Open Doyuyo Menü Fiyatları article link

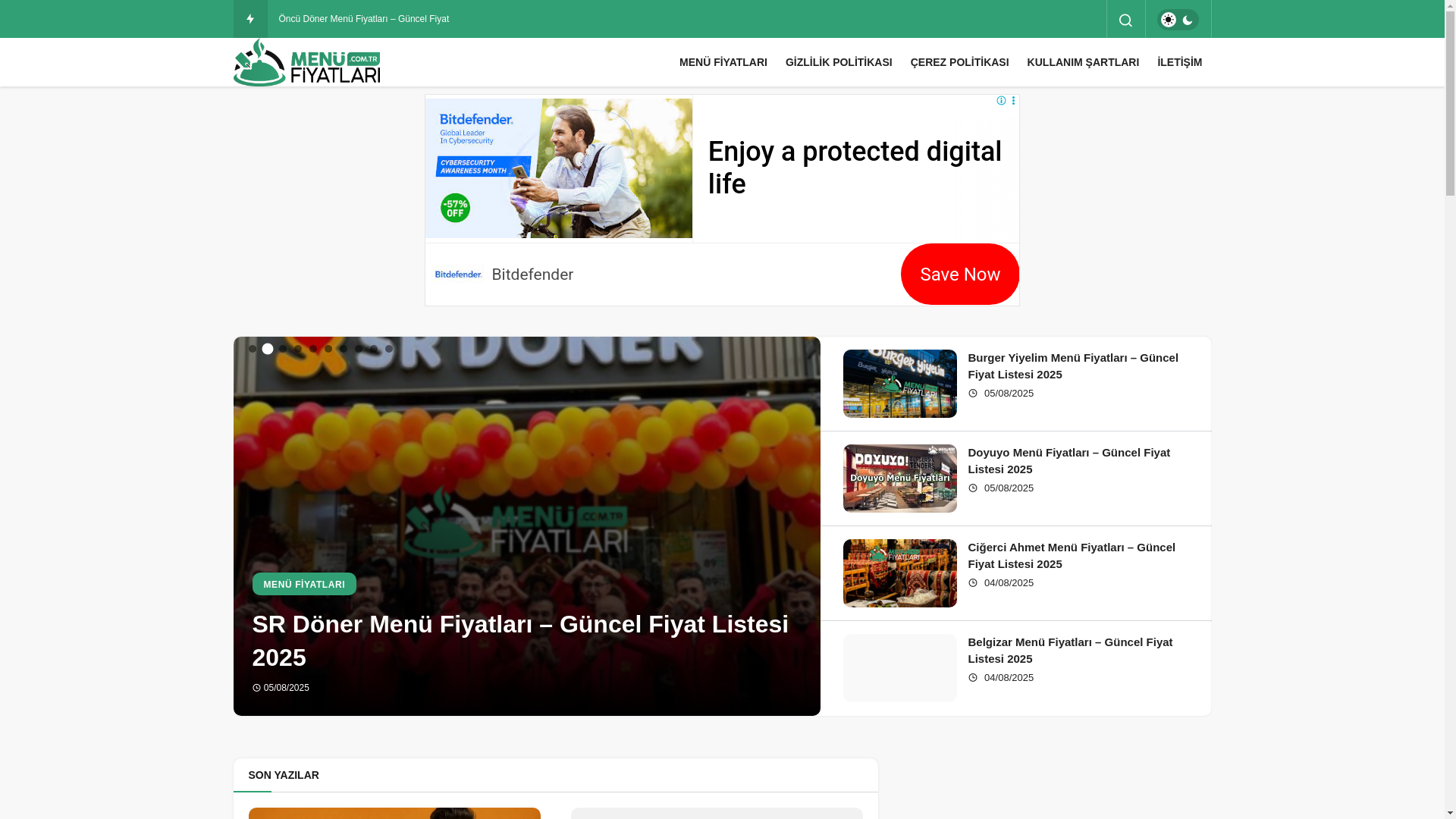(x=1068, y=460)
